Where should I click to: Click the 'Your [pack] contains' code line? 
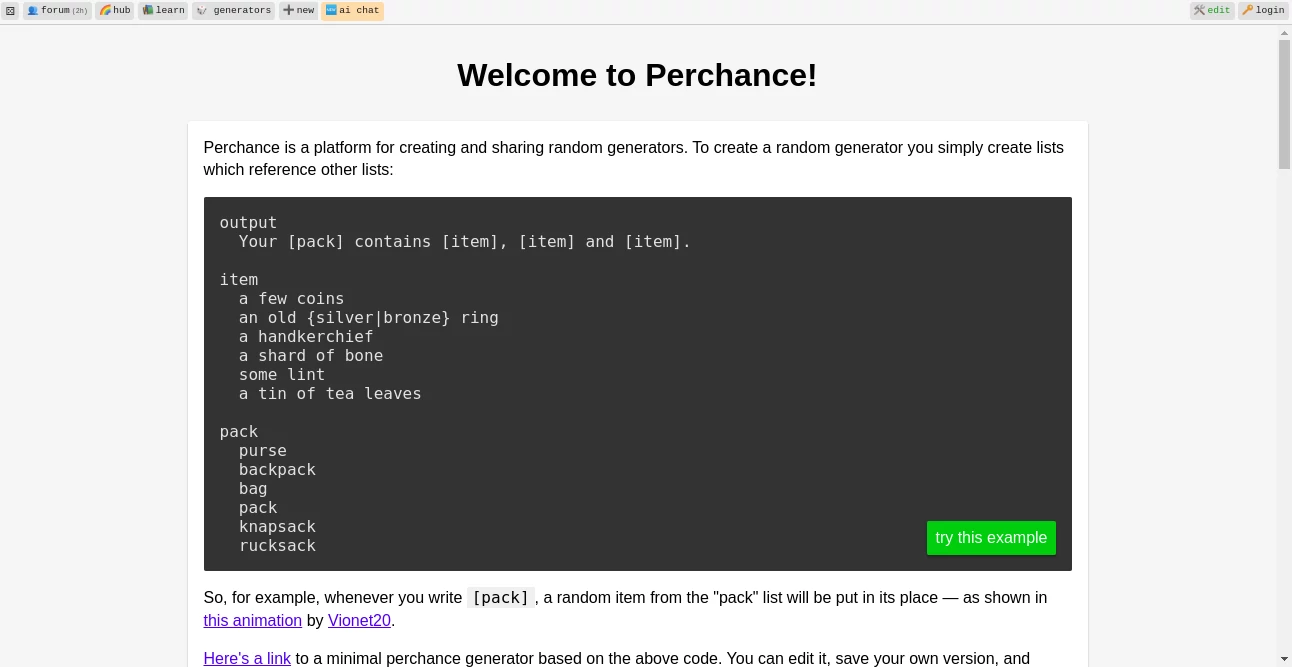pyautogui.click(x=465, y=241)
